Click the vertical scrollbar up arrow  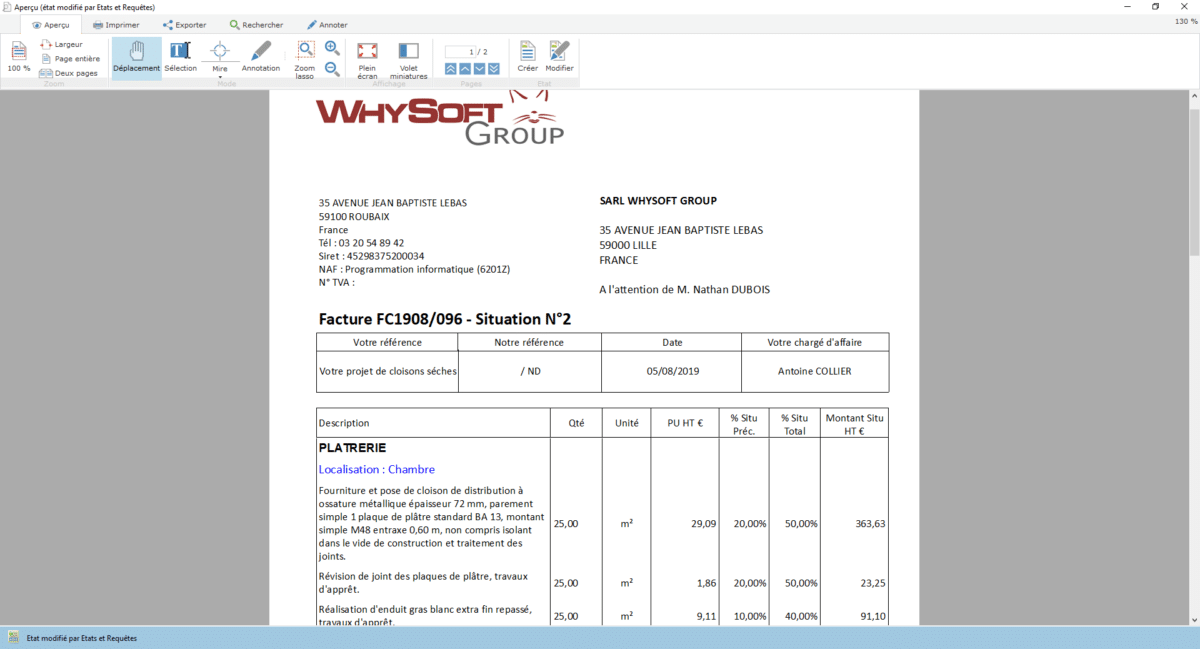click(1193, 95)
